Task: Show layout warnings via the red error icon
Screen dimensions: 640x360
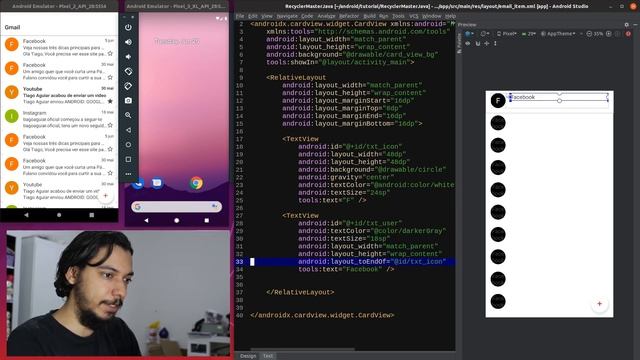Action: (628, 34)
